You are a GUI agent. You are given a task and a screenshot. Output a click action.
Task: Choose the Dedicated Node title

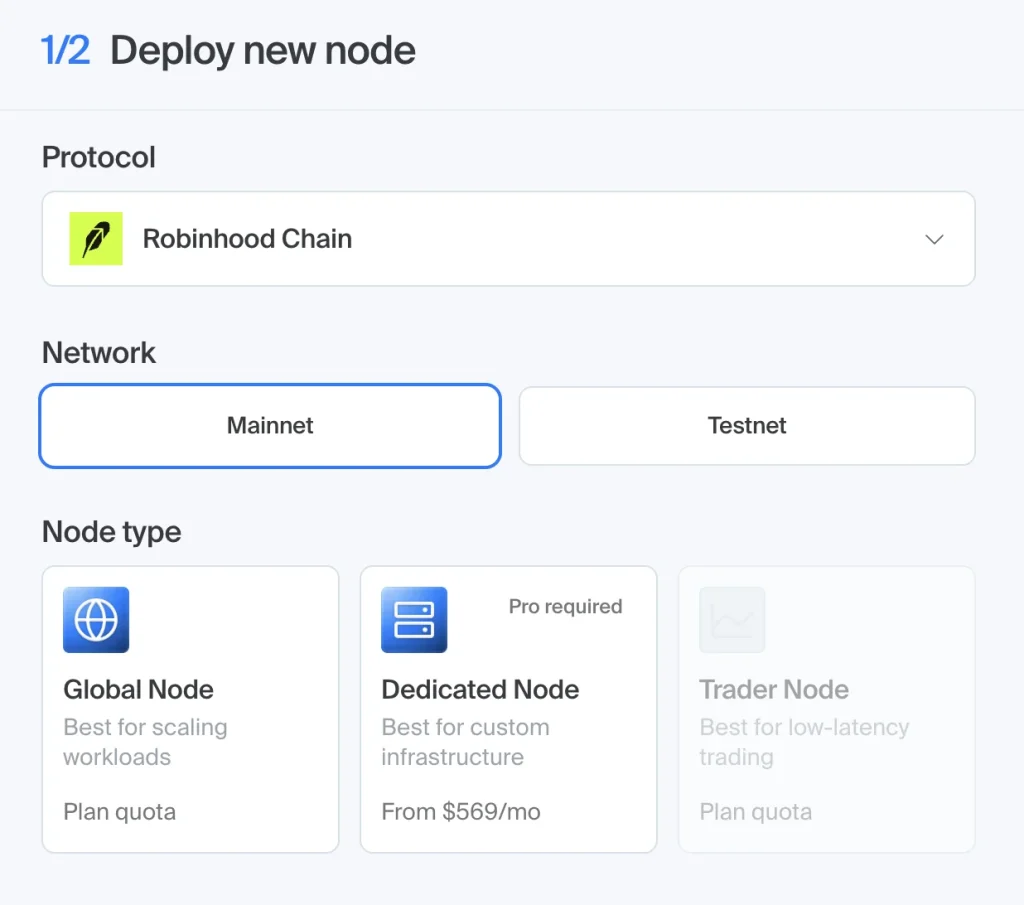(480, 690)
